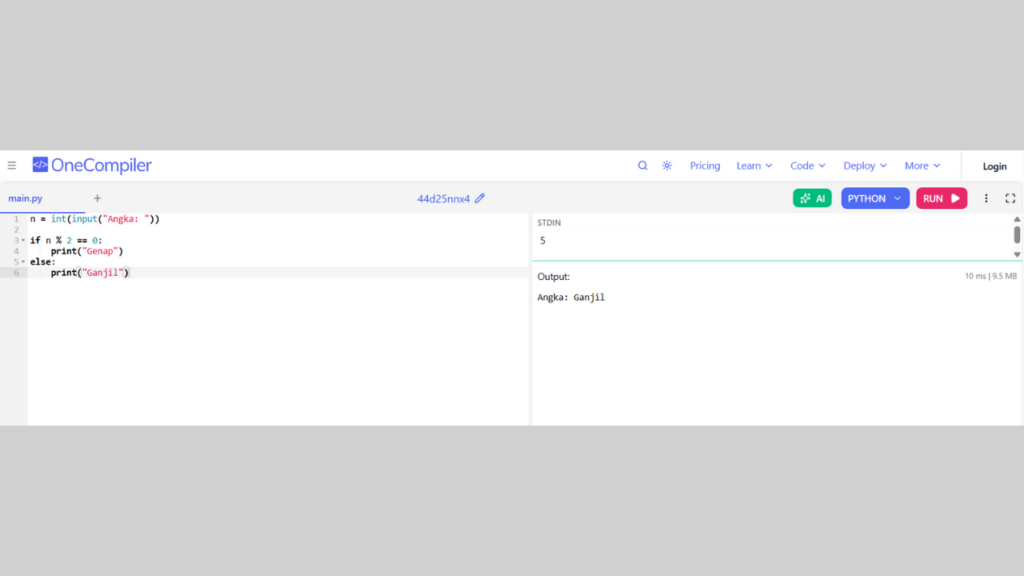Toggle light/dark theme sun icon
Viewport: 1024px width, 576px height.
coord(667,166)
